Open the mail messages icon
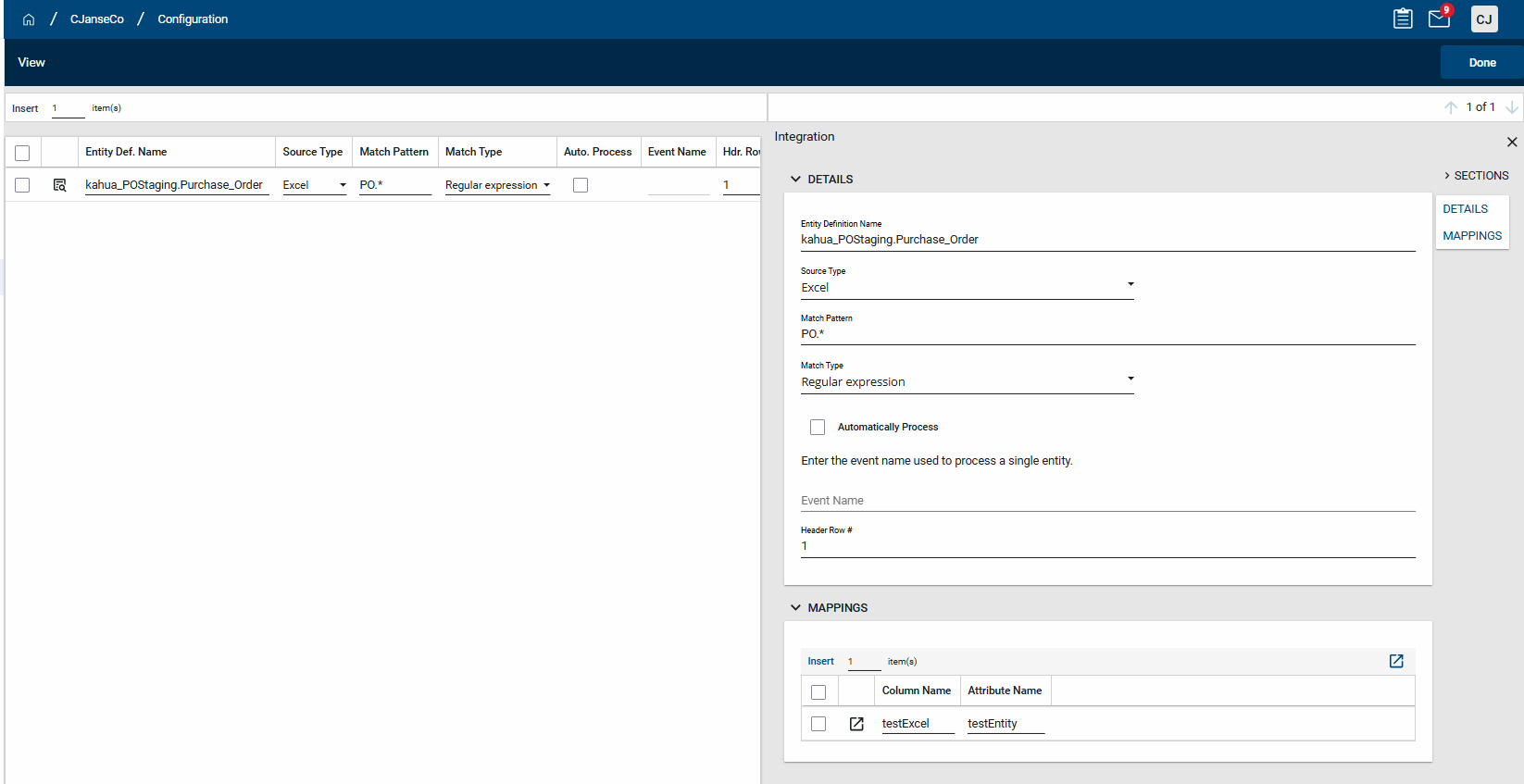 tap(1439, 19)
